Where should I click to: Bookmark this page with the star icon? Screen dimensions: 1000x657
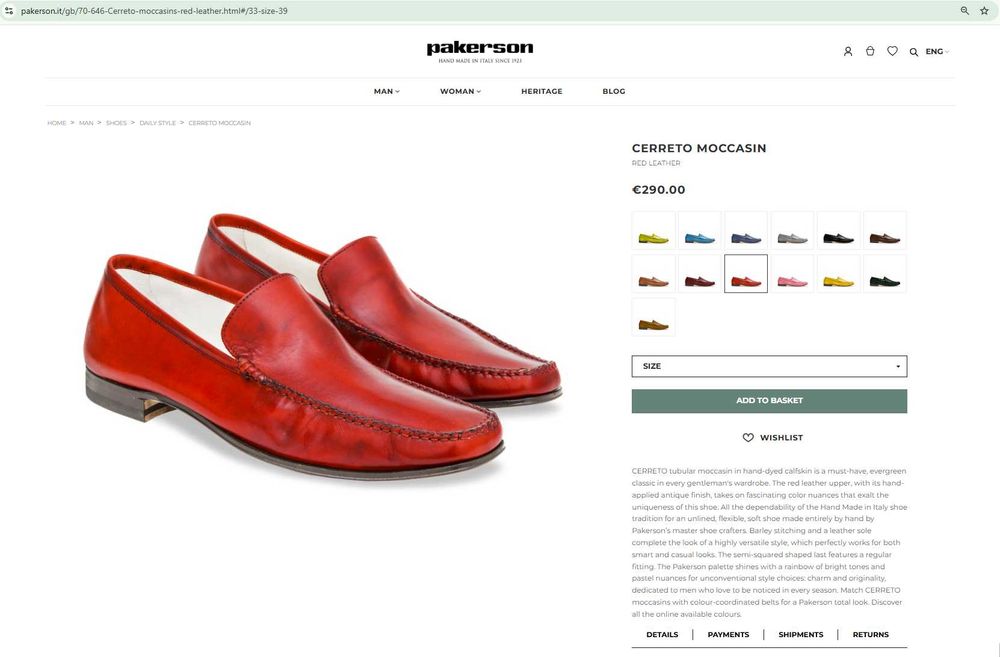click(984, 10)
